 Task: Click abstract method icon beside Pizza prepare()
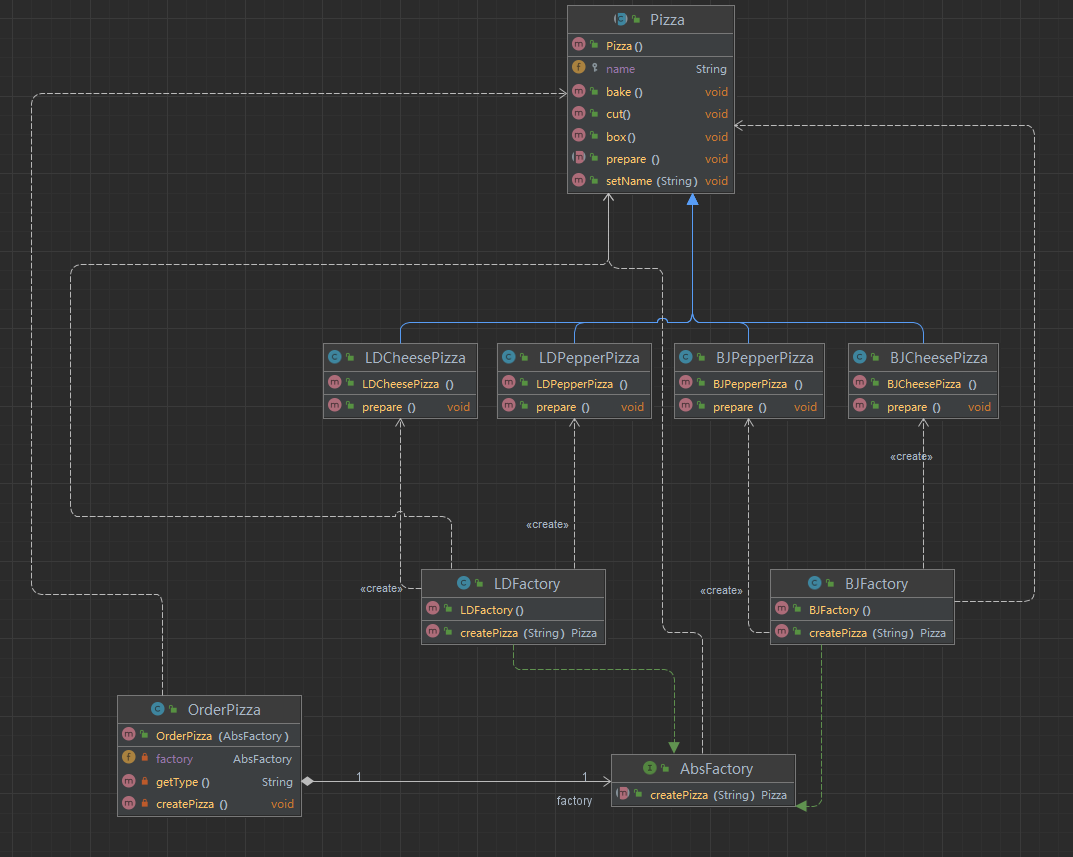(579, 157)
